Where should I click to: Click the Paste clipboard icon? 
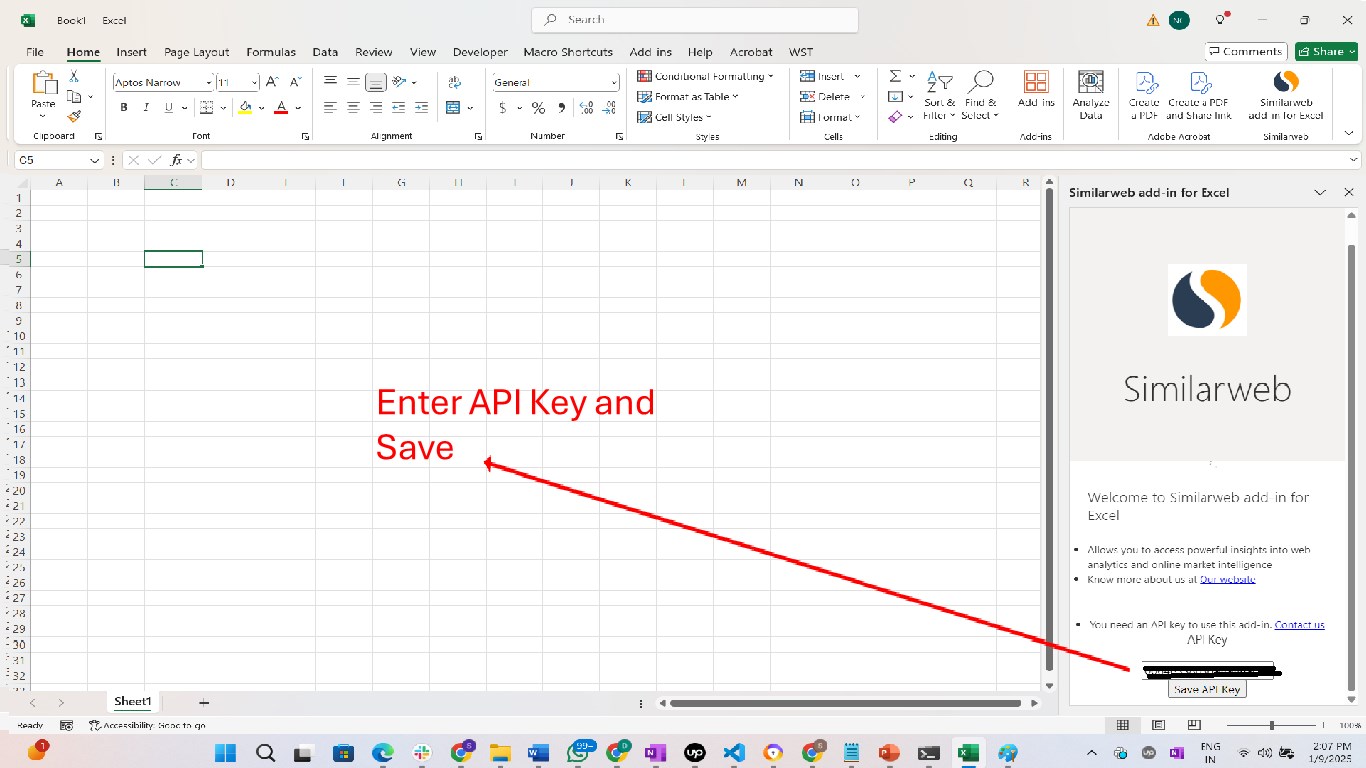(x=43, y=84)
